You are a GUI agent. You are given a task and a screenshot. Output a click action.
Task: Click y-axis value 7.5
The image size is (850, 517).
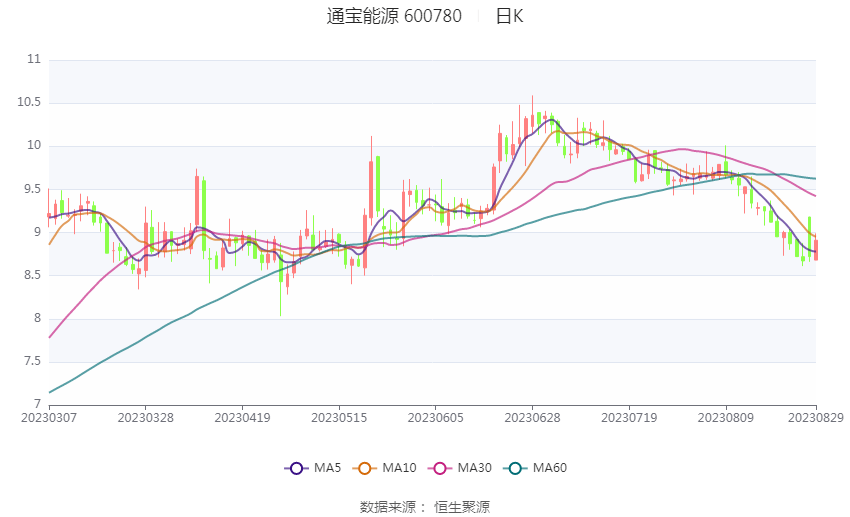click(x=32, y=361)
